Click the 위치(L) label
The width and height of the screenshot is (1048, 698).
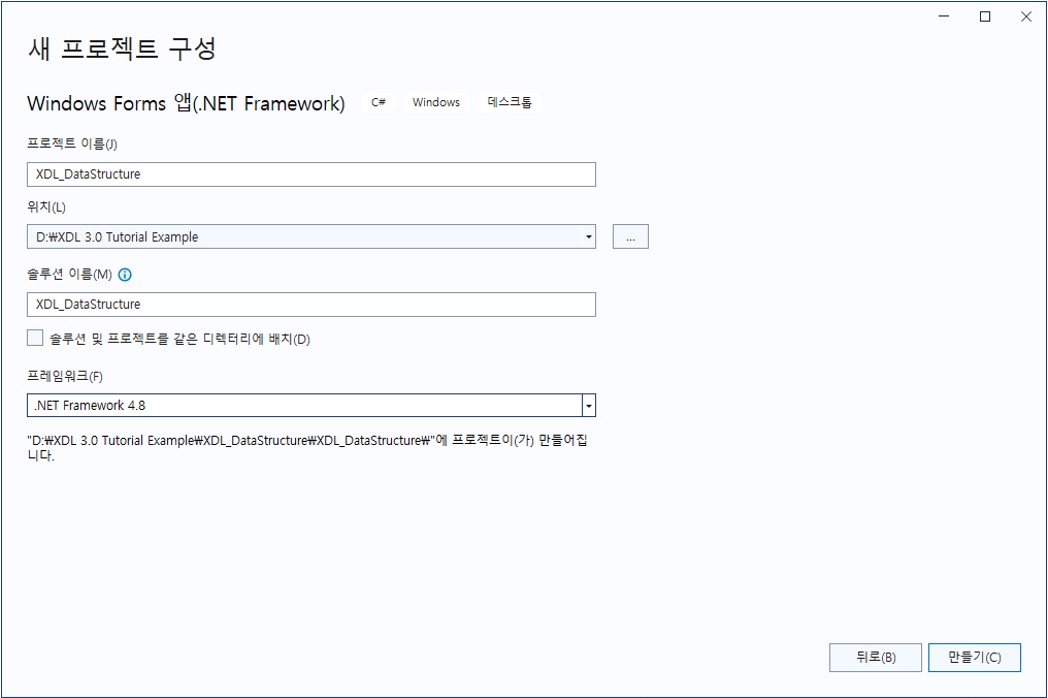coord(46,207)
